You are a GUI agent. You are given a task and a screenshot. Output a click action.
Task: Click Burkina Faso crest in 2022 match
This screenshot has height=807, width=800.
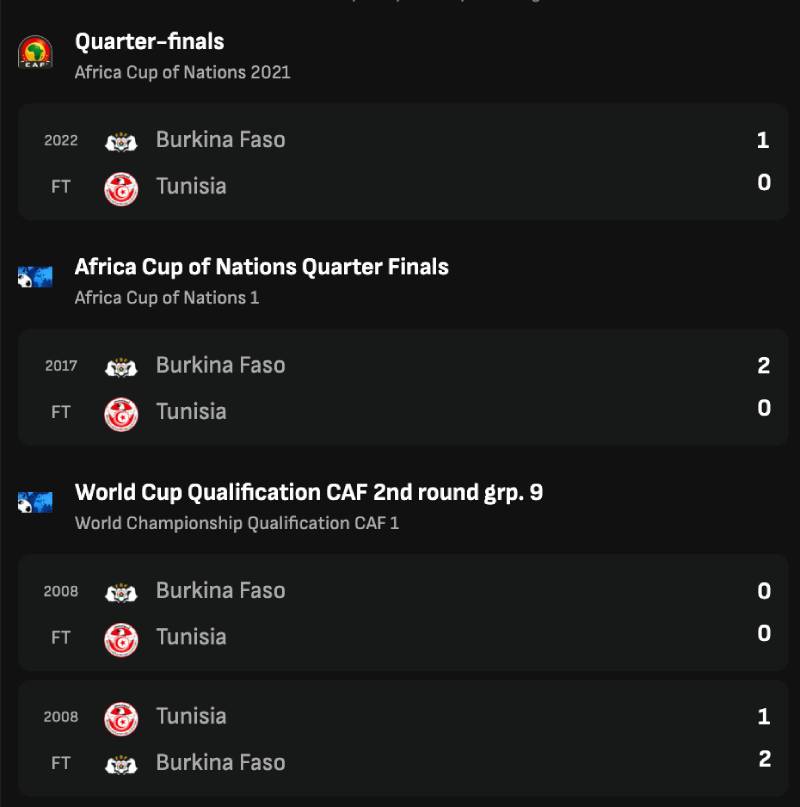pos(121,141)
